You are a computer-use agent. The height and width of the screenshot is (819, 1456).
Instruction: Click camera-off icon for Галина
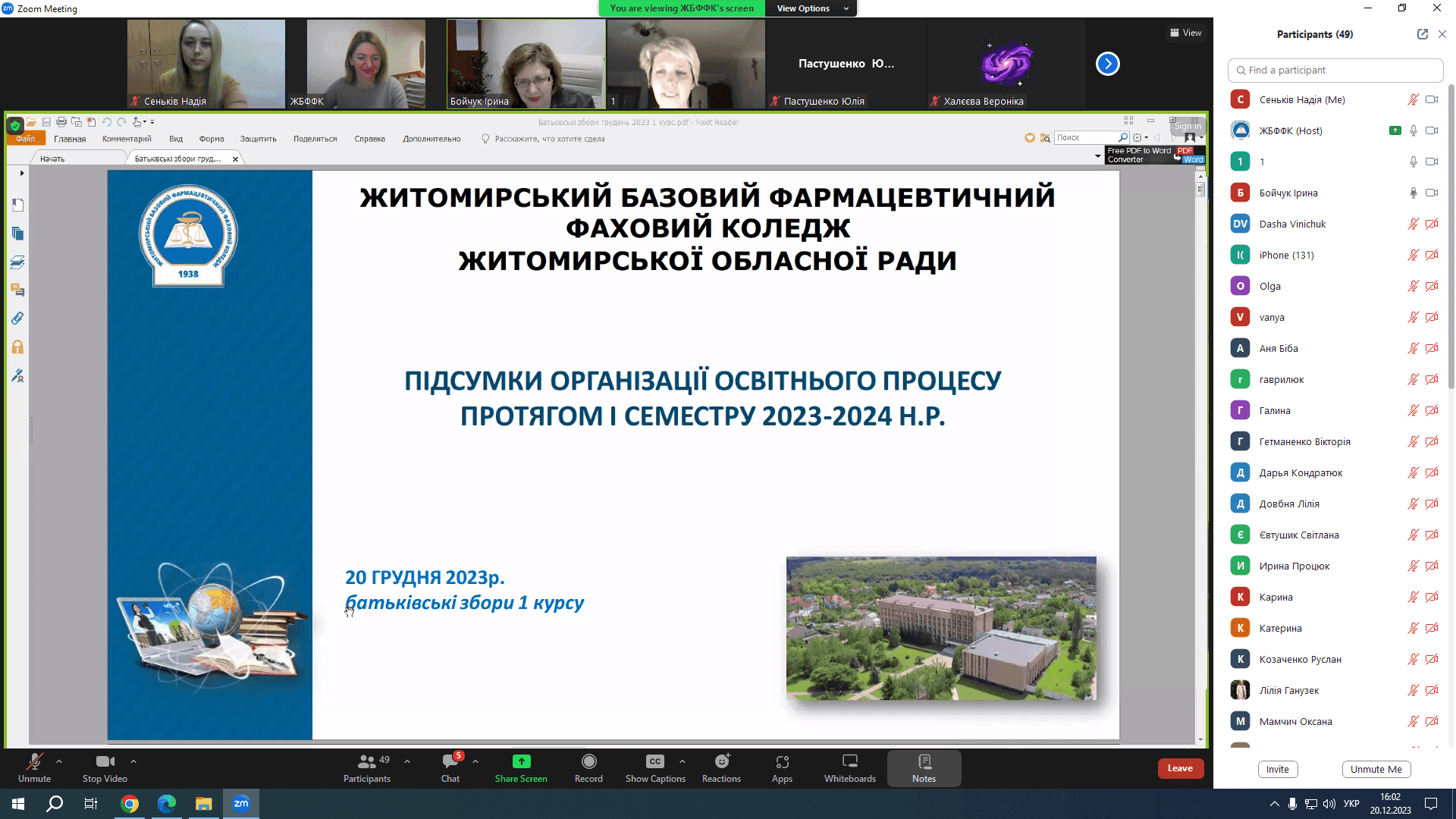tap(1432, 410)
